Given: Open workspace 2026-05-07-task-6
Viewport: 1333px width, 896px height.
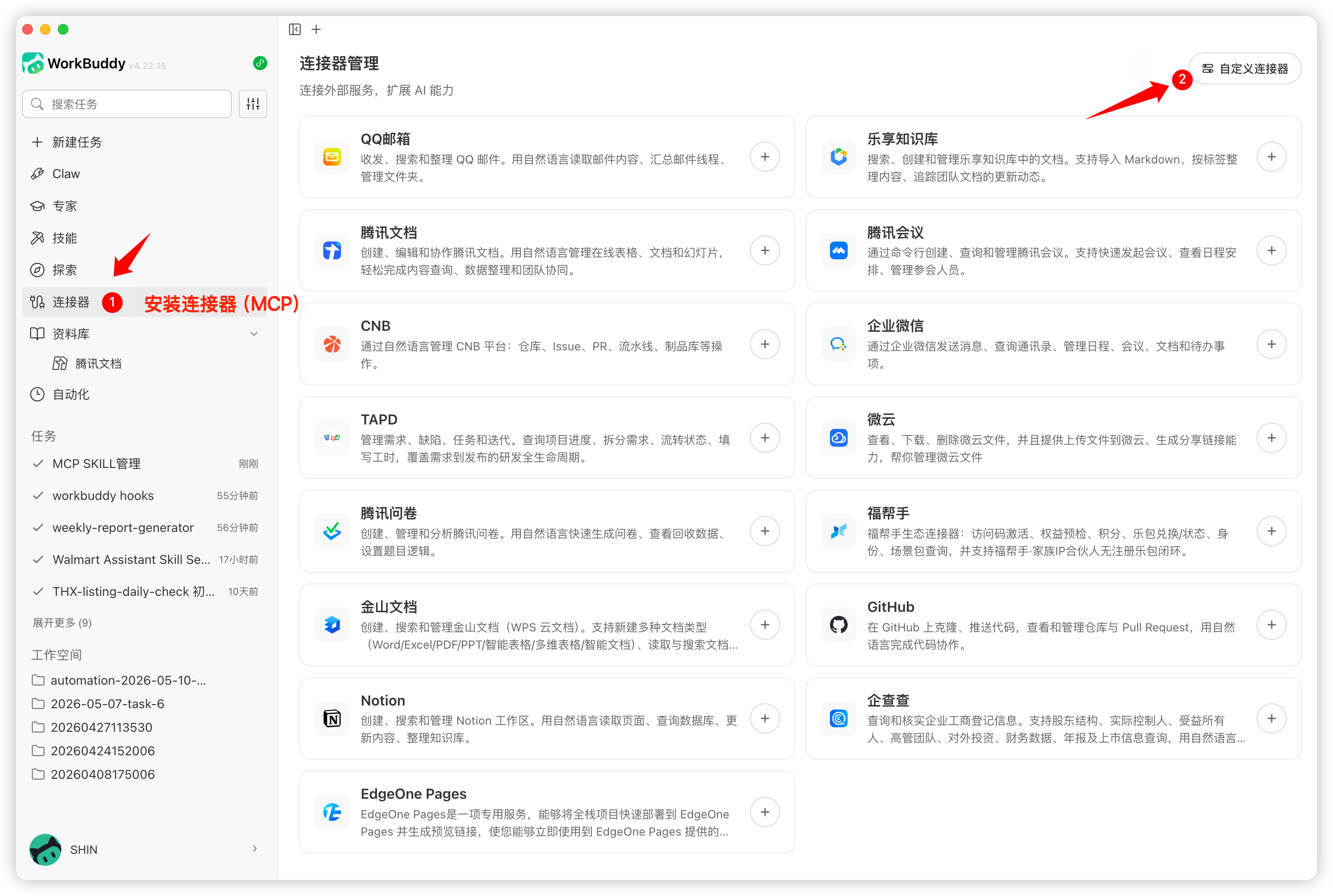Looking at the screenshot, I should click(x=98, y=704).
